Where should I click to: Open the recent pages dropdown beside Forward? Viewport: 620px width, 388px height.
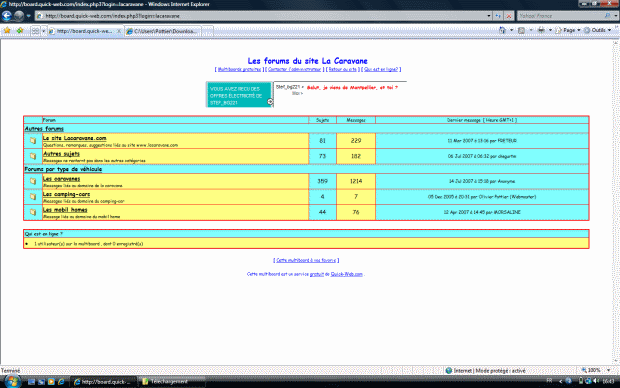(28, 16)
